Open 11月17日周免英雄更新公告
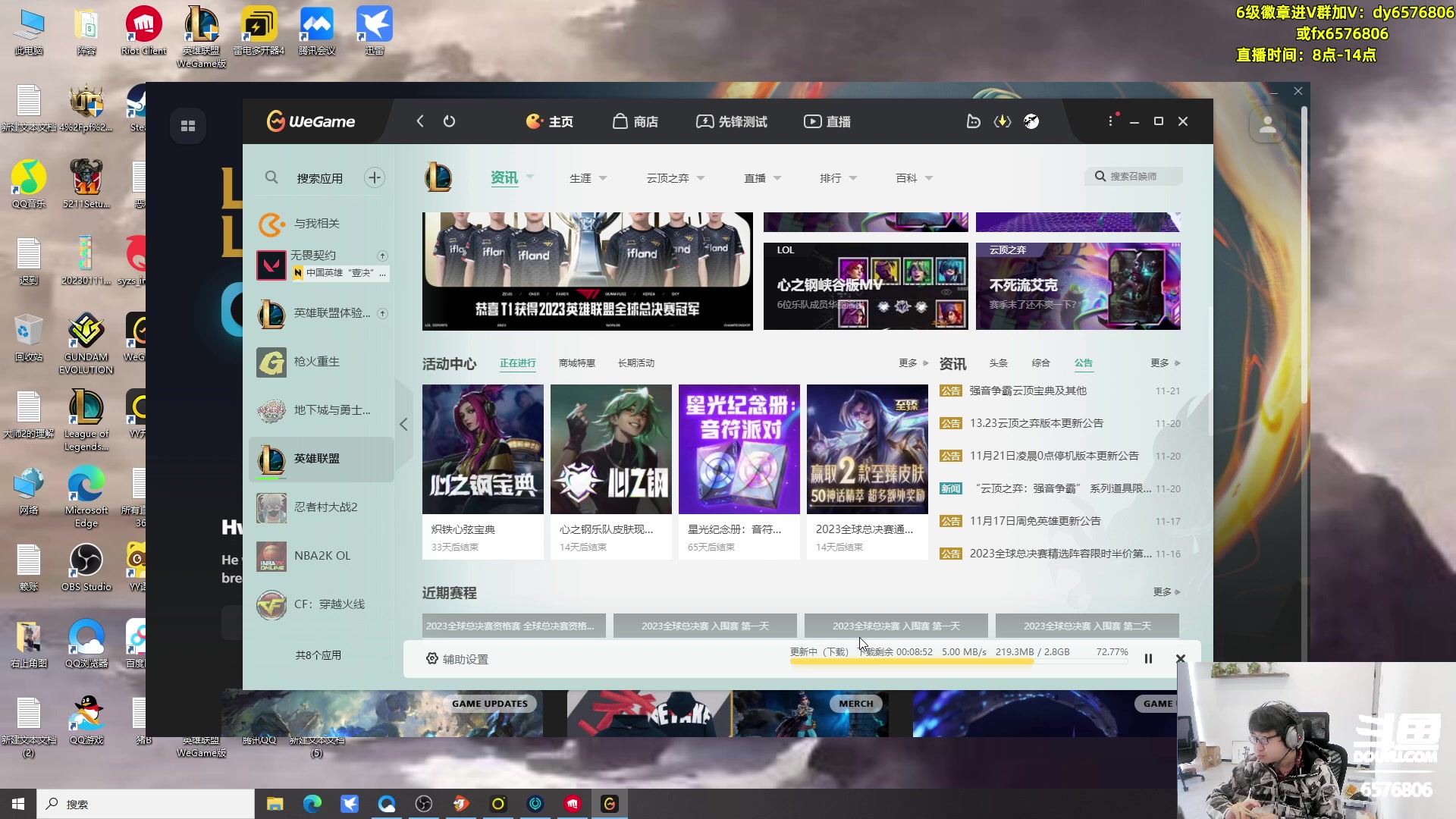Screen dimensions: 1456x819 1035,522
